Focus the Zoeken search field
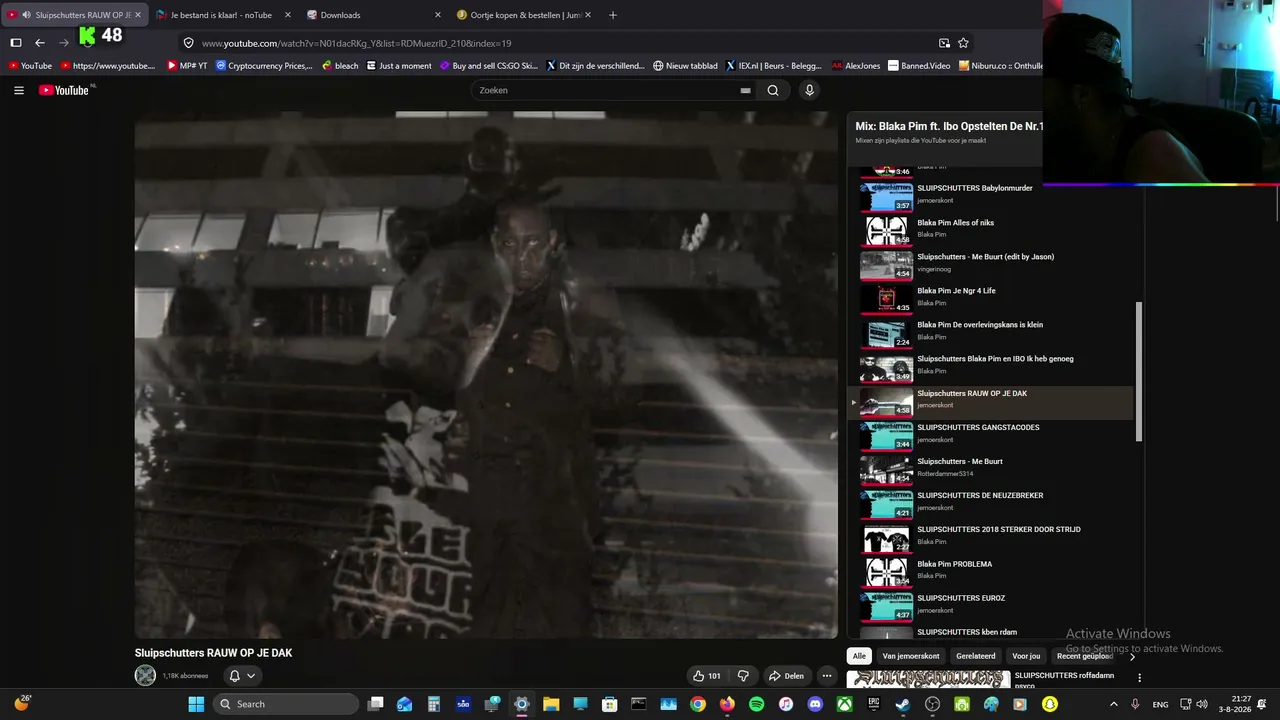The image size is (1280, 720). tap(605, 90)
